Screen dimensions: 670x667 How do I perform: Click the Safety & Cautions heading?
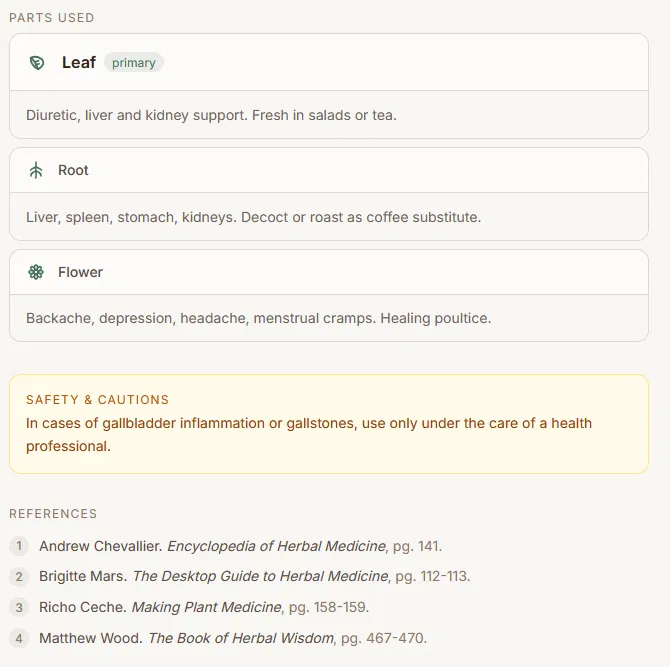pos(97,400)
